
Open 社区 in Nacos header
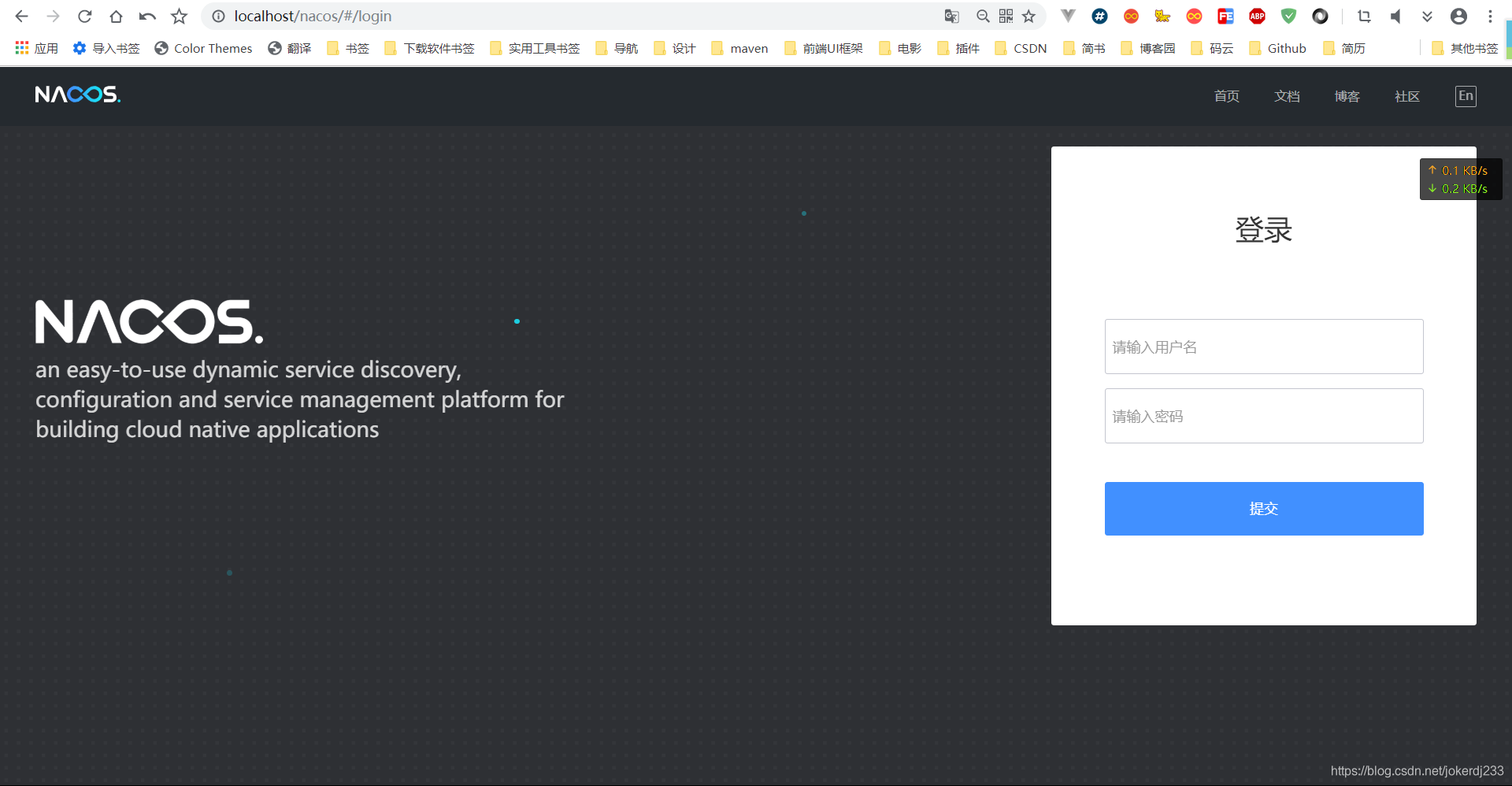[1406, 96]
